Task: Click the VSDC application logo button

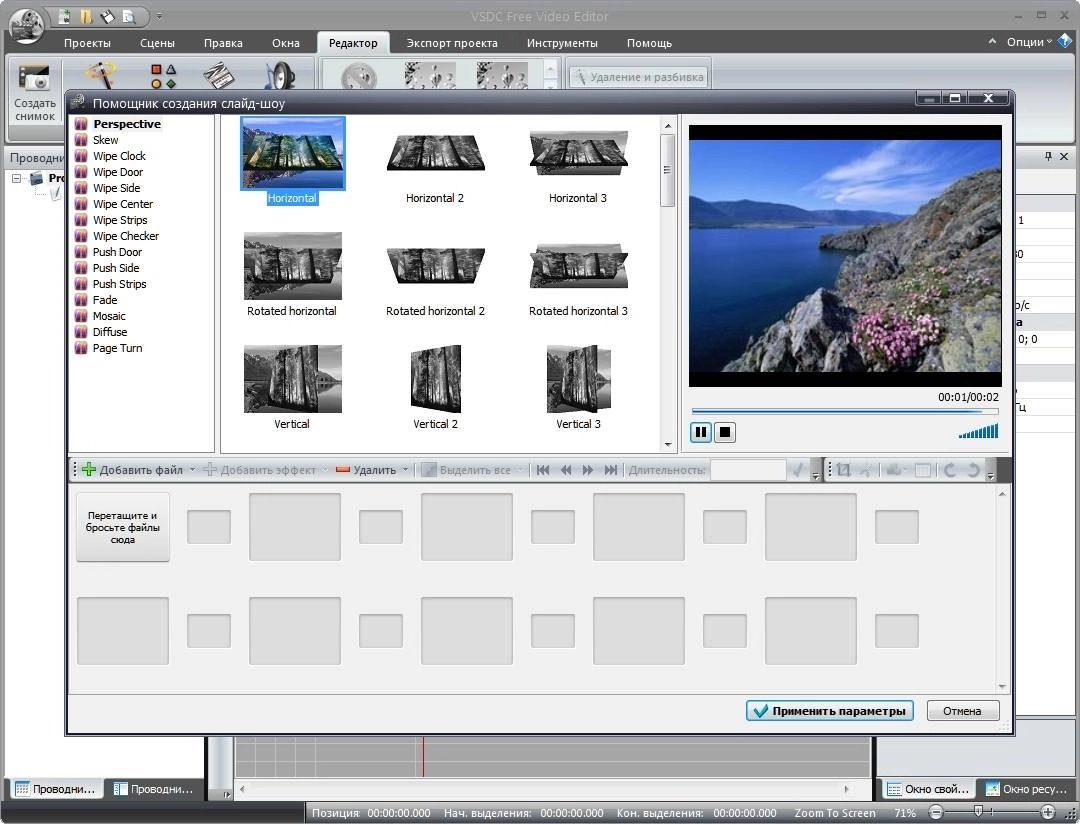Action: point(26,25)
